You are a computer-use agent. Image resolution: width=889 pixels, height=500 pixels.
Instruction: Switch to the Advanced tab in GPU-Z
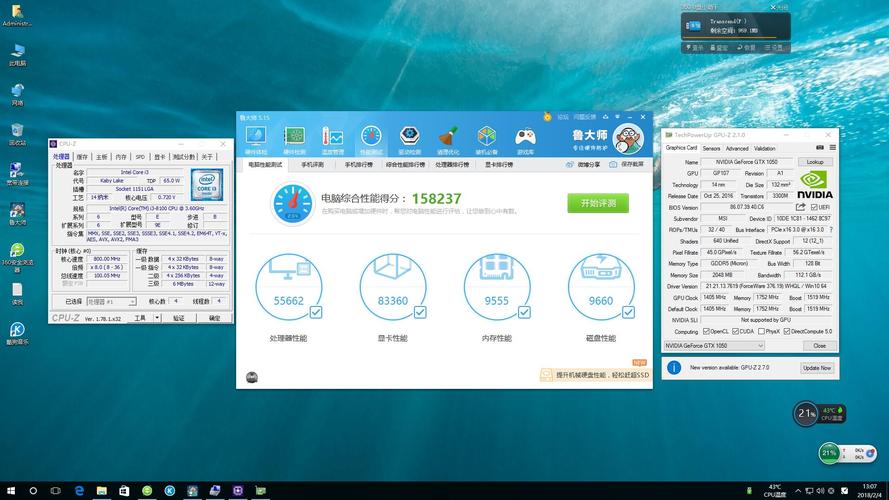point(737,148)
